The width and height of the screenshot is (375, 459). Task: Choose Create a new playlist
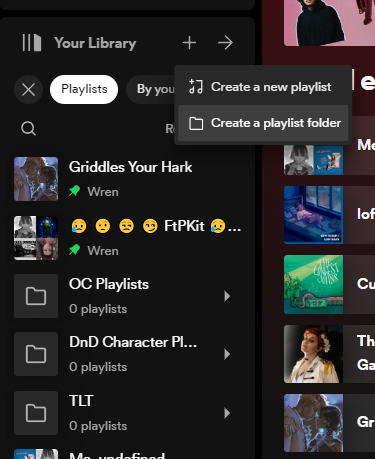pyautogui.click(x=263, y=87)
